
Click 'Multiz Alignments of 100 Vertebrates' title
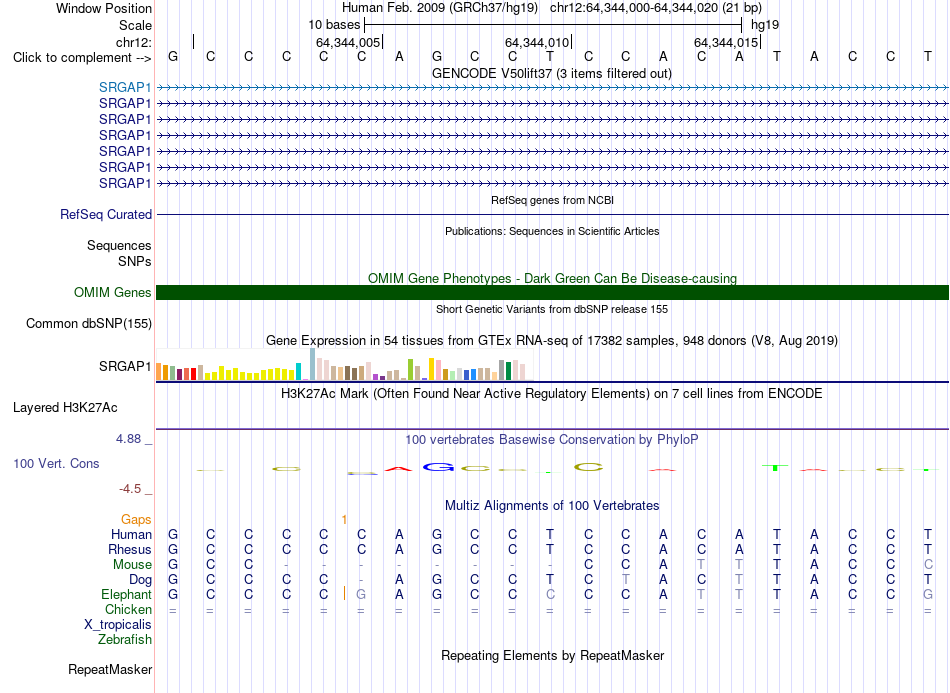552,505
